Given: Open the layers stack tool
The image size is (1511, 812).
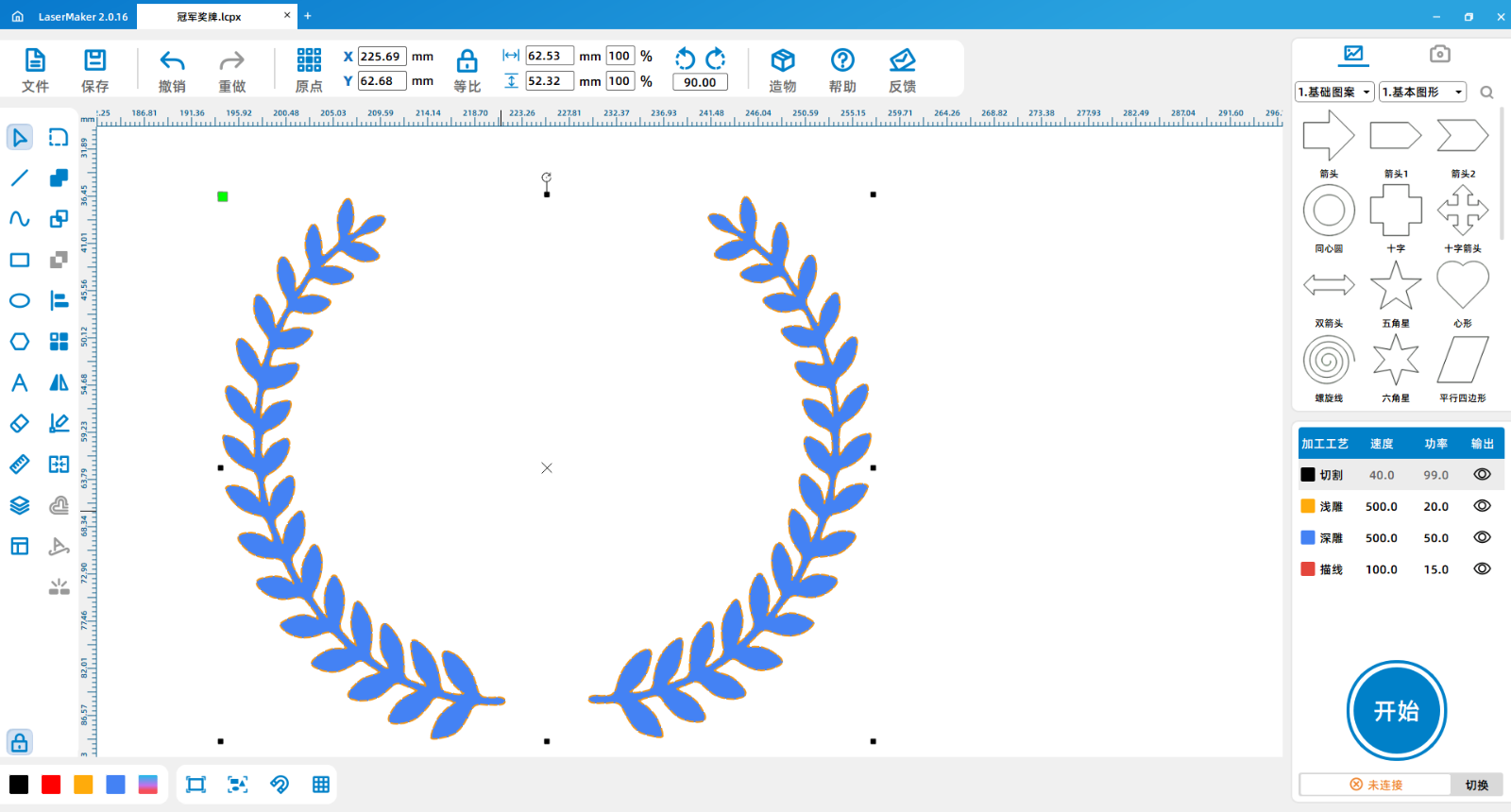Looking at the screenshot, I should pyautogui.click(x=19, y=505).
